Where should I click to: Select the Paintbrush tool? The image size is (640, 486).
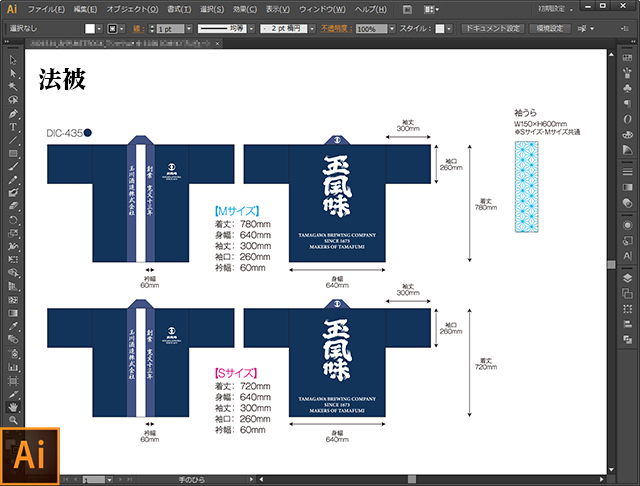click(x=13, y=166)
